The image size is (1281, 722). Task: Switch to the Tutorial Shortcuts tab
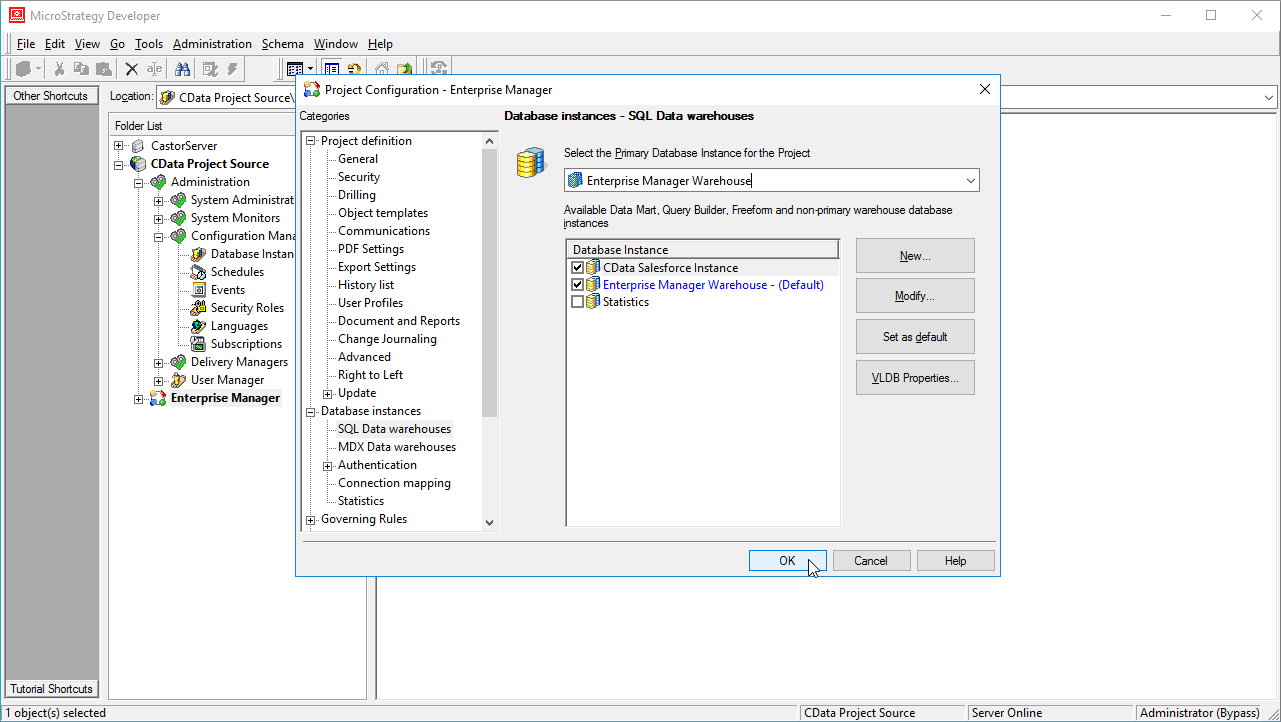click(51, 688)
